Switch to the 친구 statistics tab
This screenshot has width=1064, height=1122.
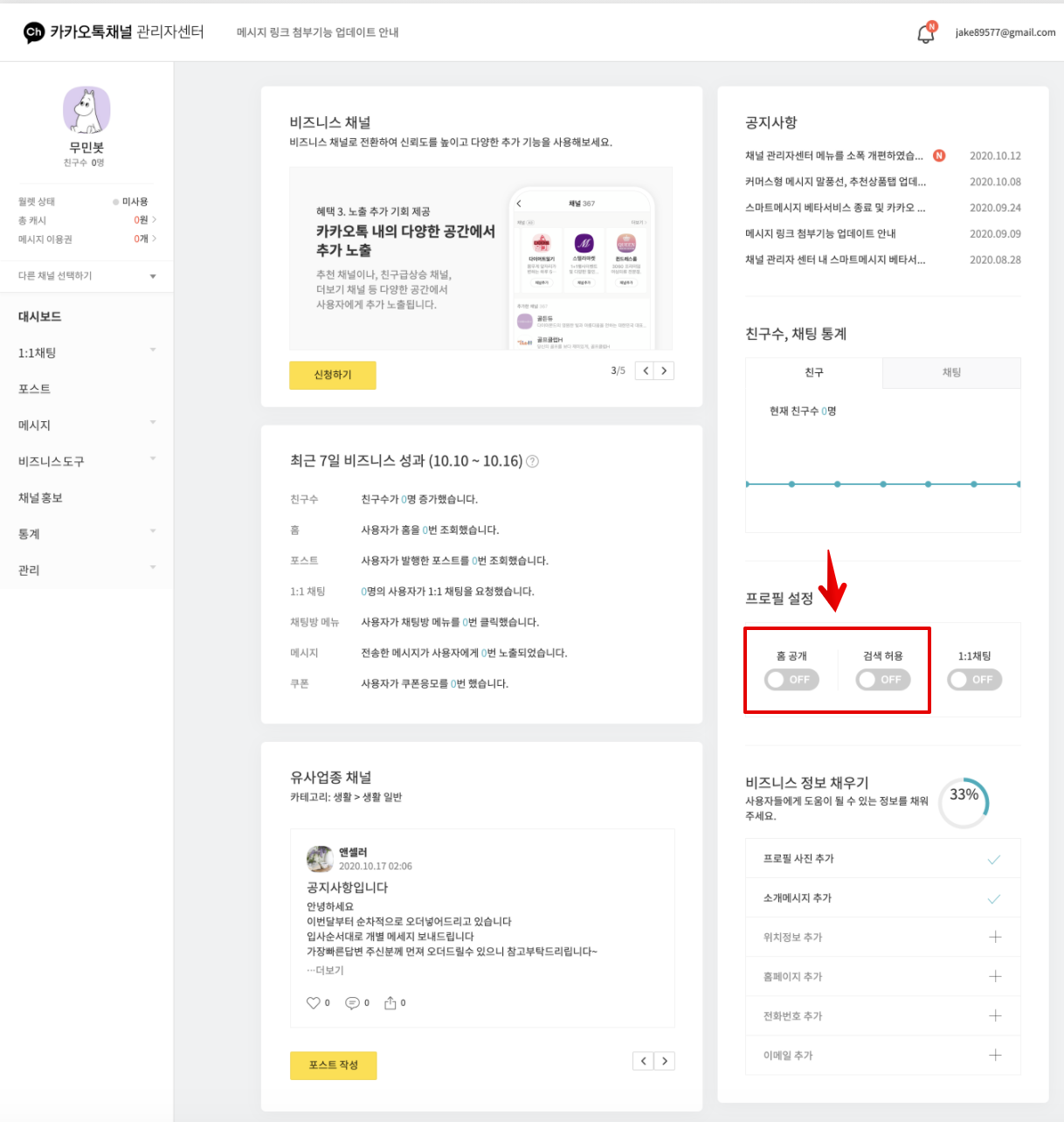pos(814,372)
